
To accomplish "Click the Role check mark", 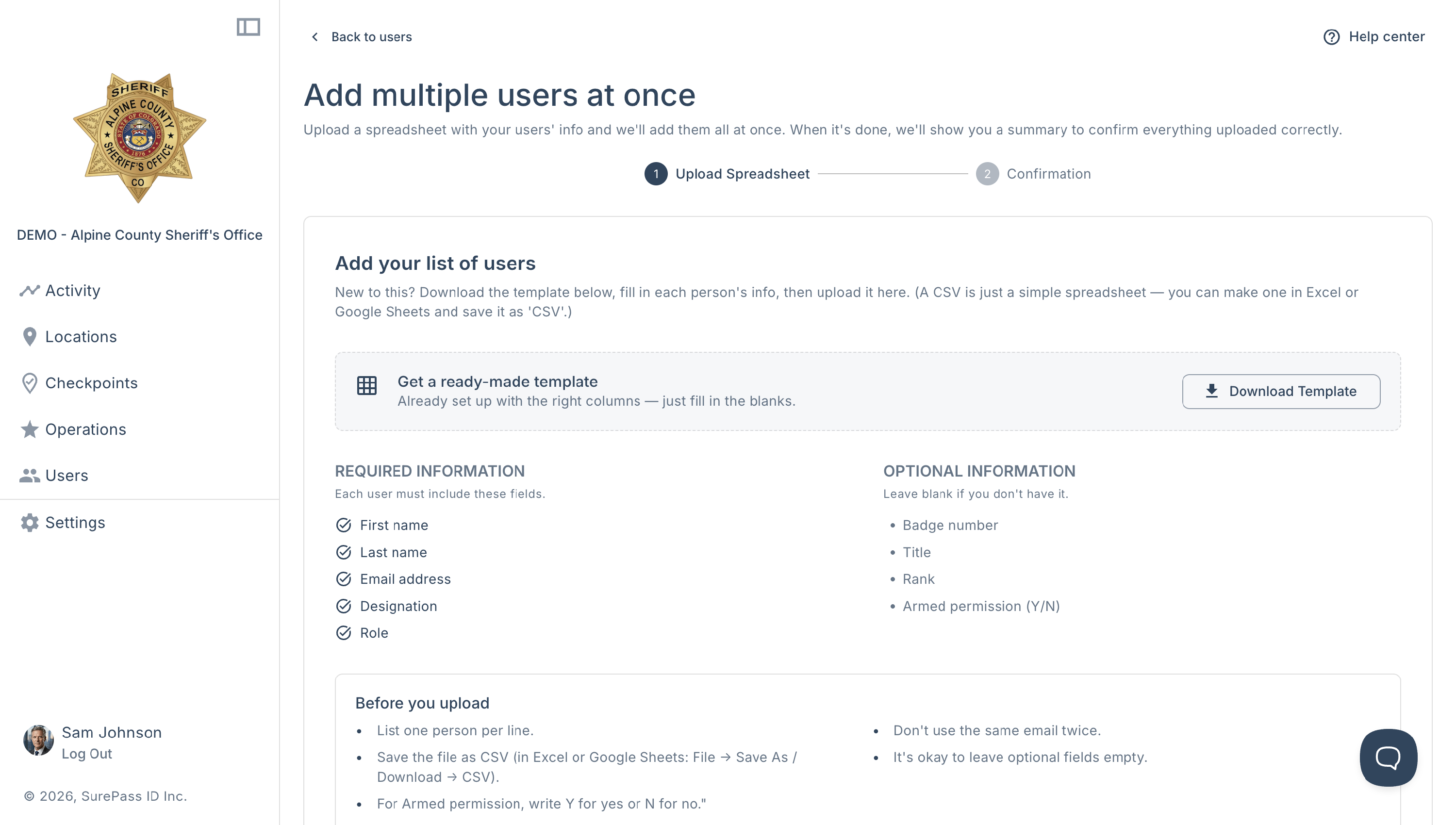I will 343,633.
